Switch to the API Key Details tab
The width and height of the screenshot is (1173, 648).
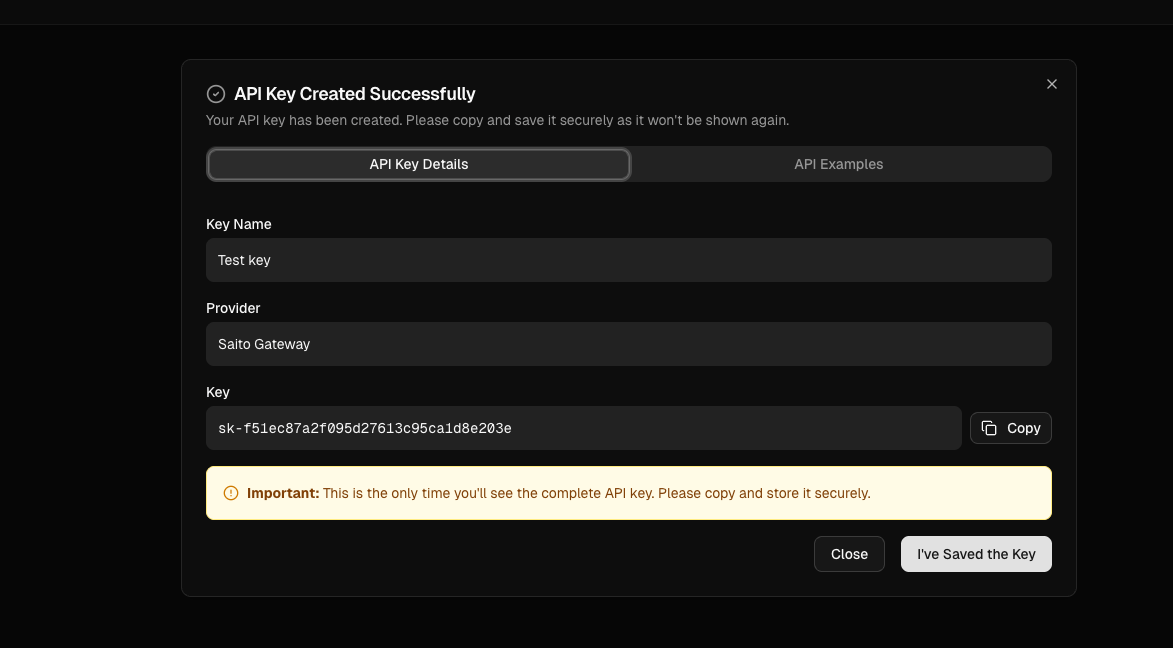tap(418, 164)
